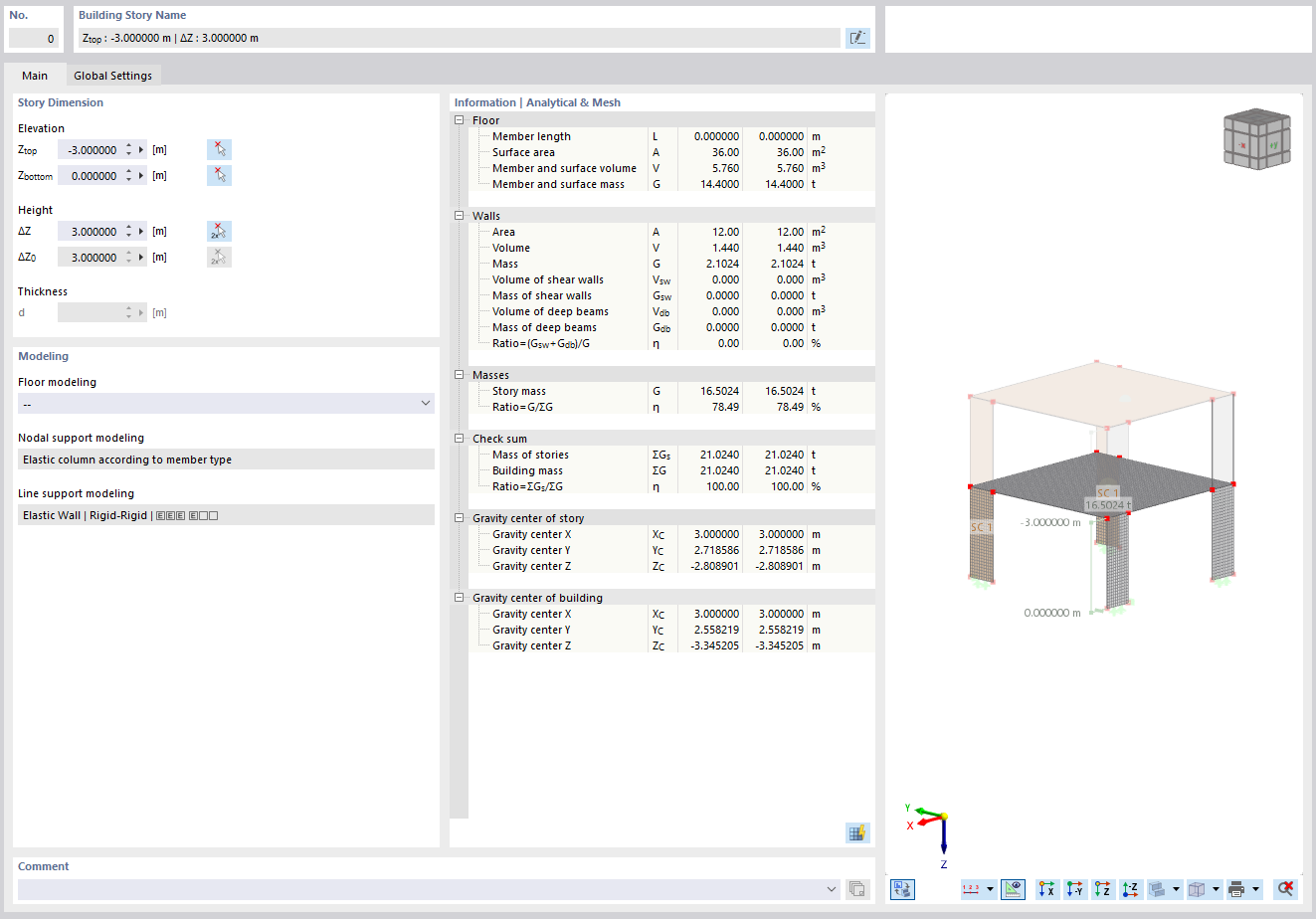Open the Zbottom field's right-arrow menu

[141, 176]
